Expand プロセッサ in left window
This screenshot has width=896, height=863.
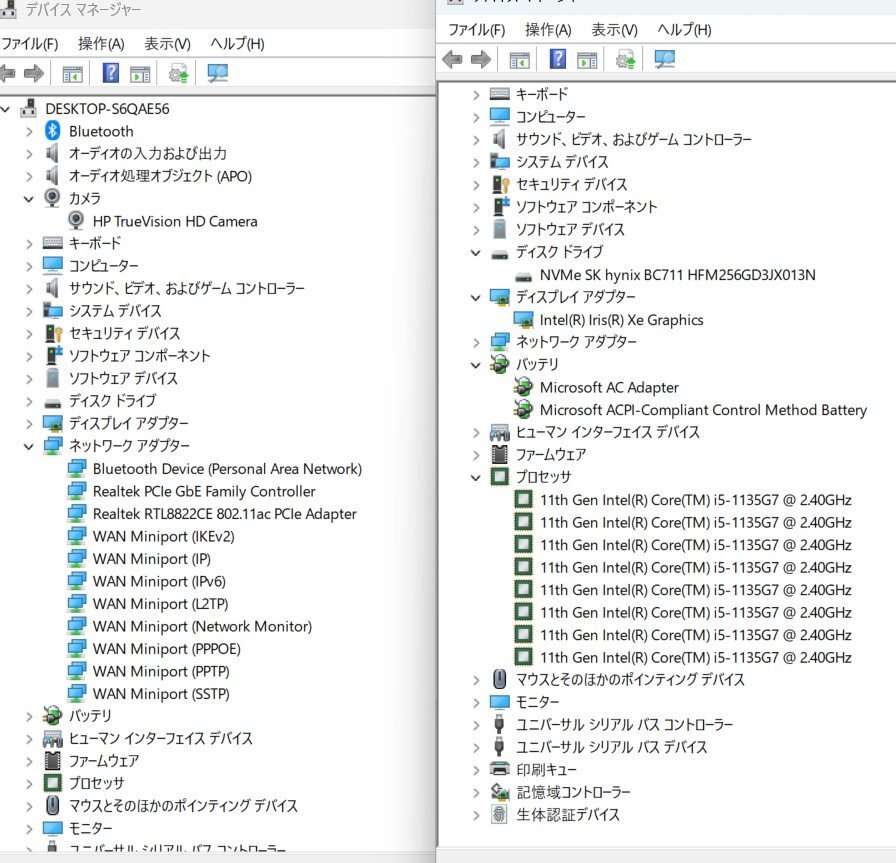(x=29, y=784)
